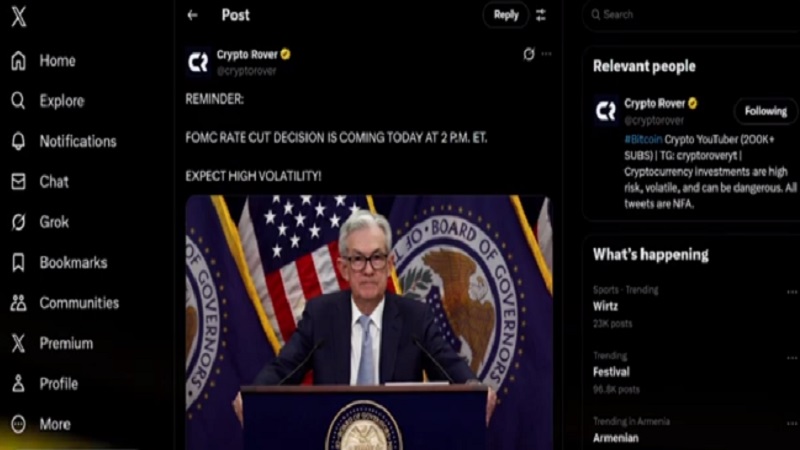Open the Bookmarks icon
The width and height of the screenshot is (800, 450).
tap(18, 262)
